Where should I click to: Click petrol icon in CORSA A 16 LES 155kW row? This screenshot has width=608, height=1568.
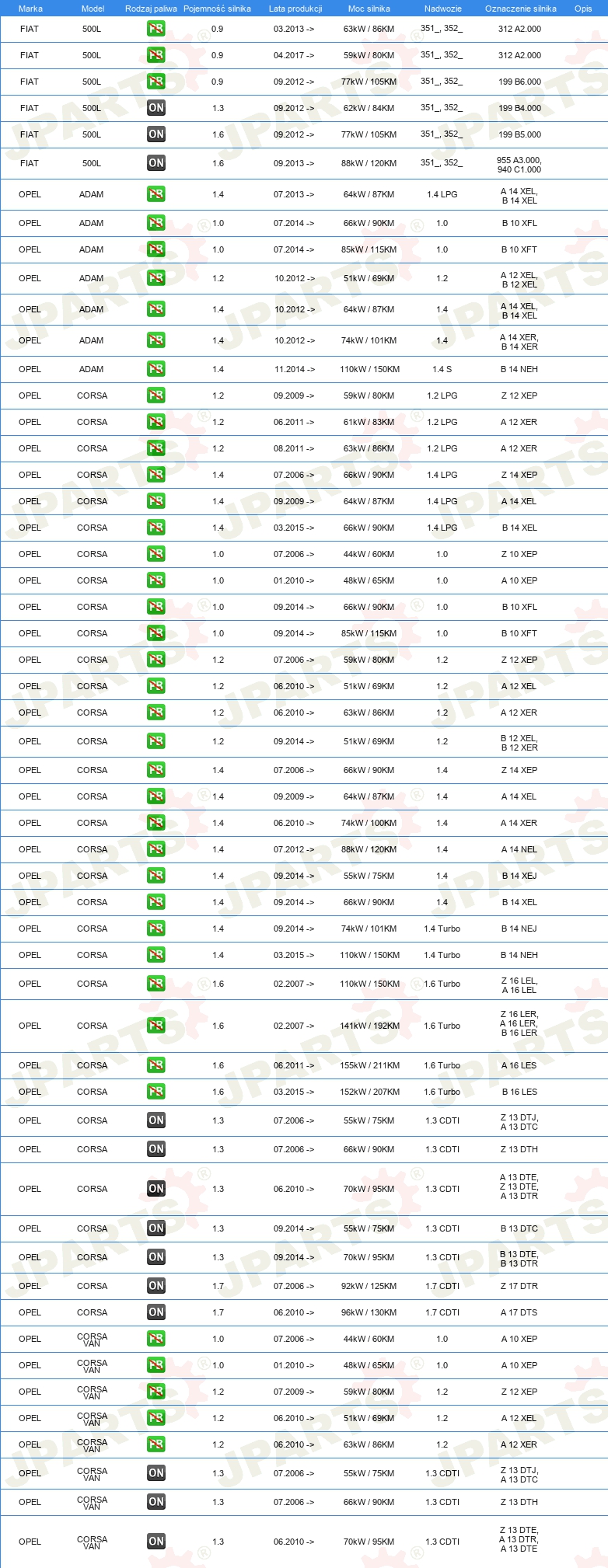(x=156, y=1065)
